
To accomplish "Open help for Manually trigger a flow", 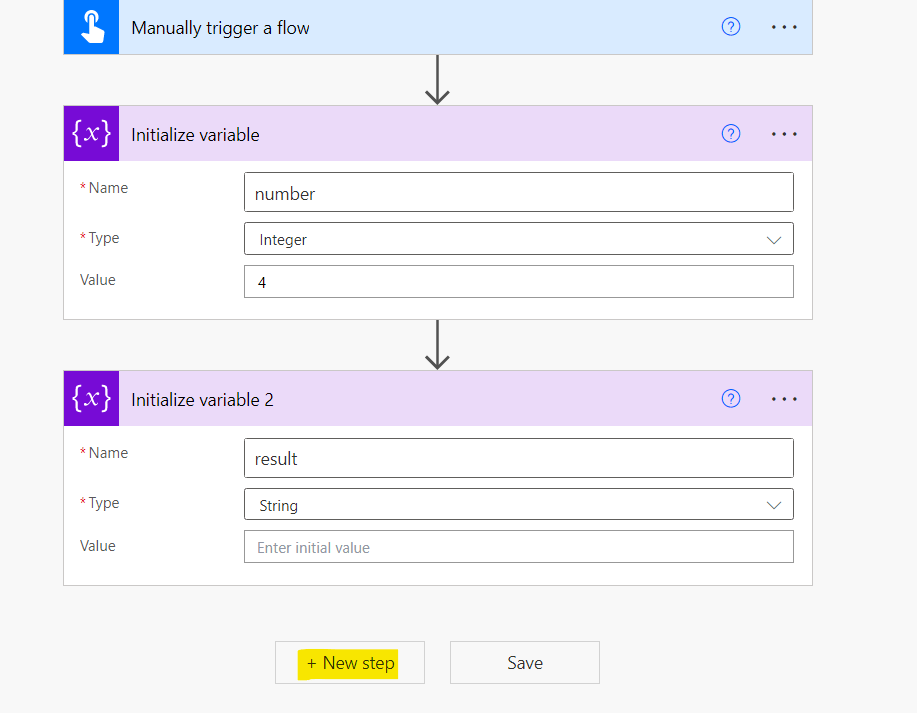I will coord(731,27).
